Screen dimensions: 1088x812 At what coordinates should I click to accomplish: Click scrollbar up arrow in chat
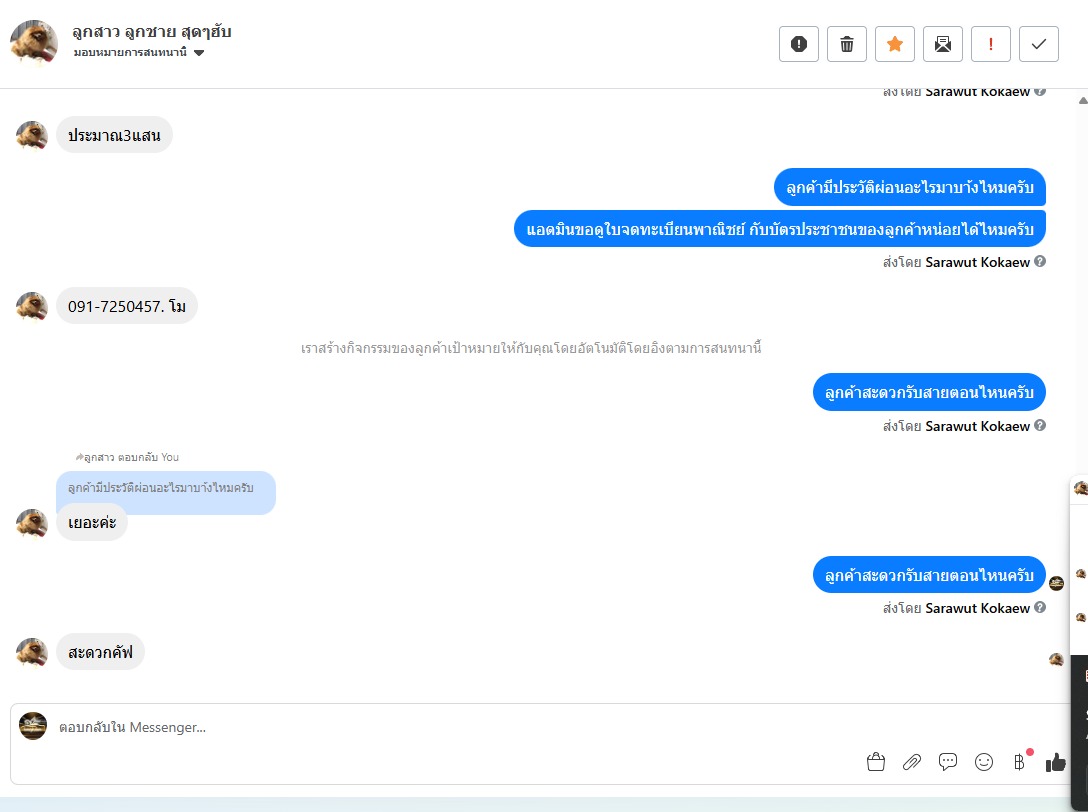(1082, 101)
